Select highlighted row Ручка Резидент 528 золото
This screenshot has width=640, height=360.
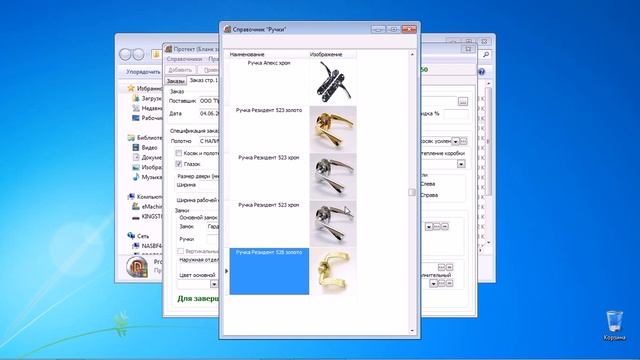(x=269, y=271)
